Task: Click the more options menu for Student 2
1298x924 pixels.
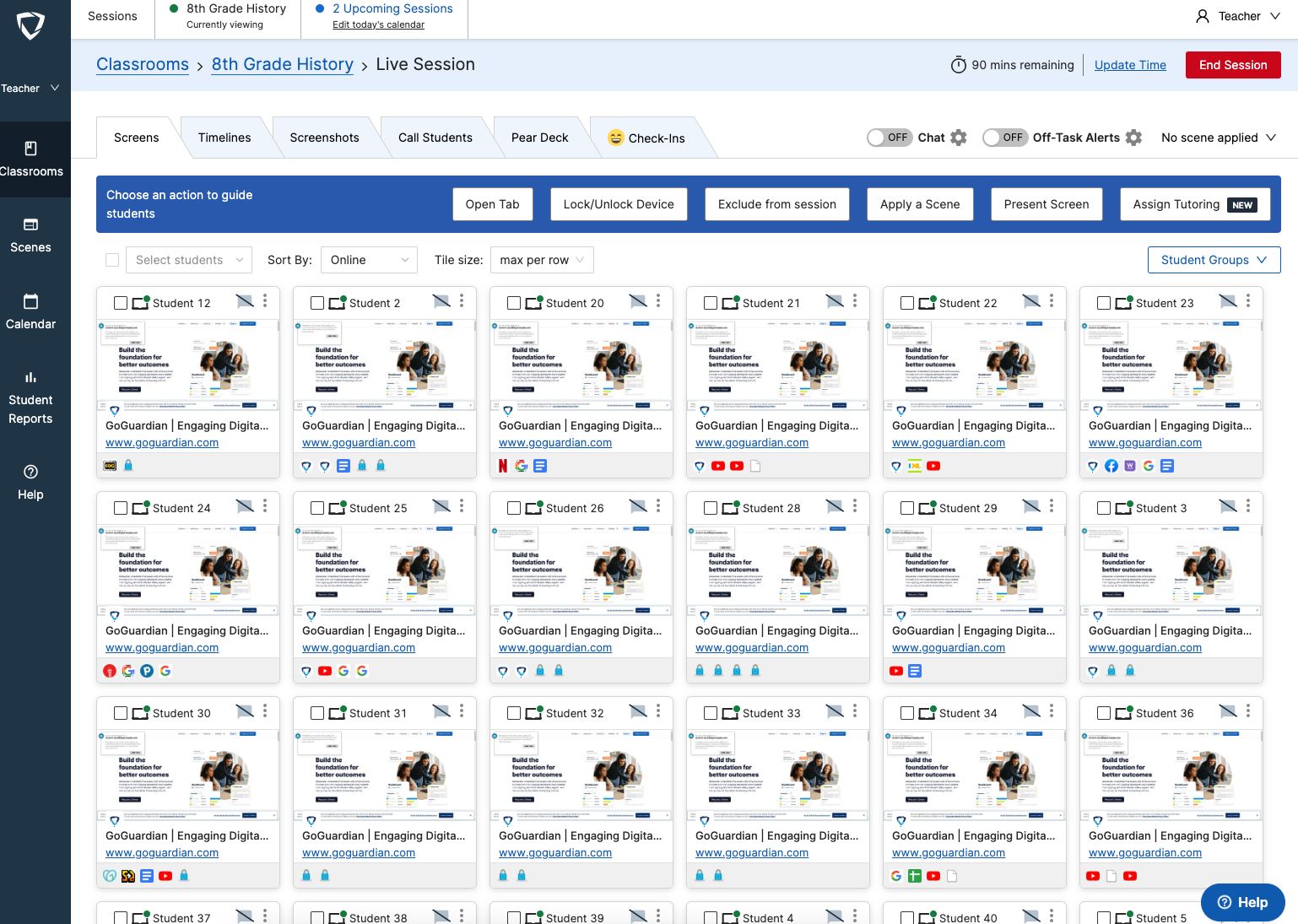Action: click(462, 301)
